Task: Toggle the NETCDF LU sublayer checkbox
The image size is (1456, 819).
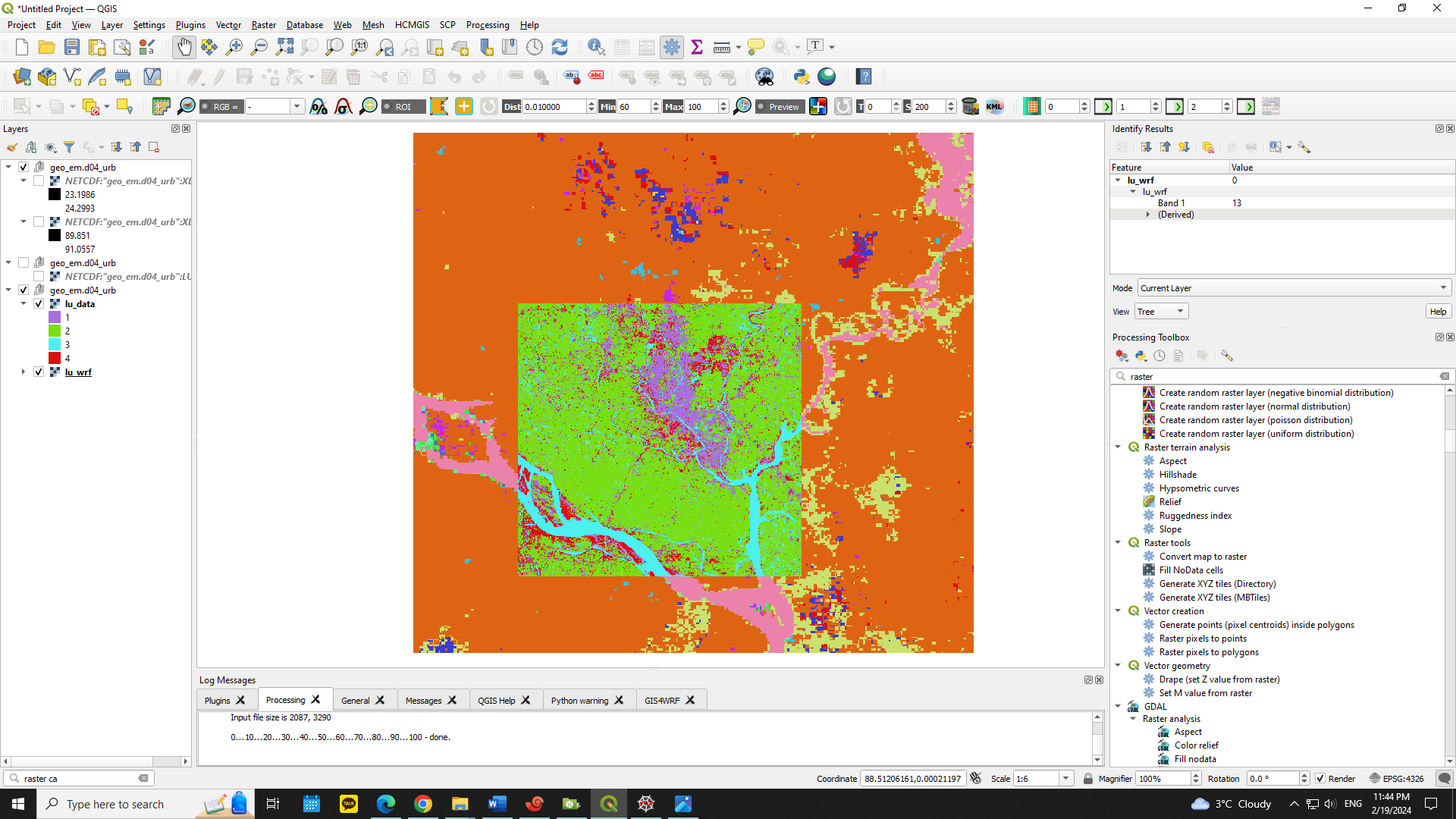Action: point(39,276)
